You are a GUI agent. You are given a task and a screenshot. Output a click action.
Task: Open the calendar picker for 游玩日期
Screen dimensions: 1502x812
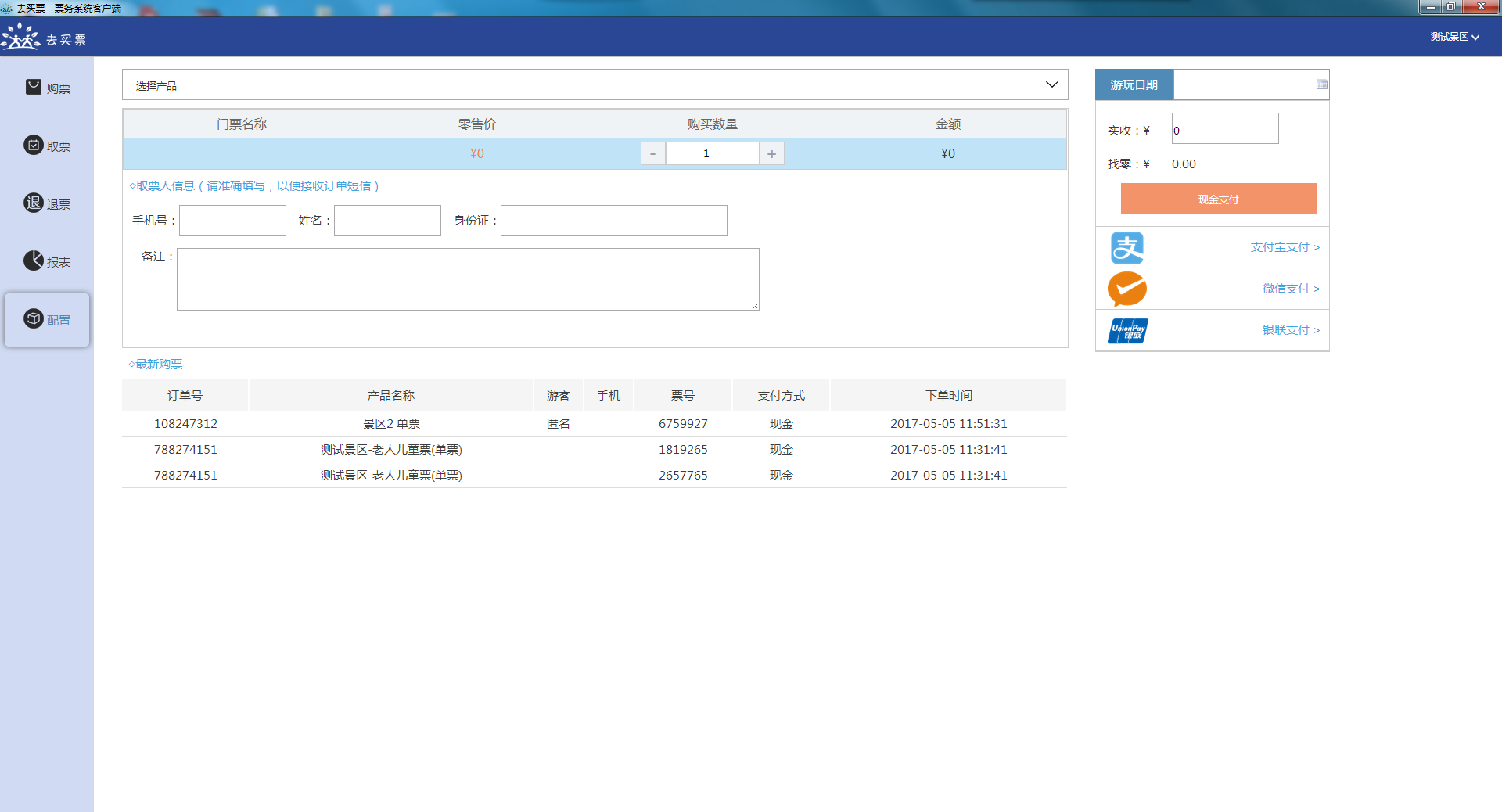pyautogui.click(x=1321, y=84)
